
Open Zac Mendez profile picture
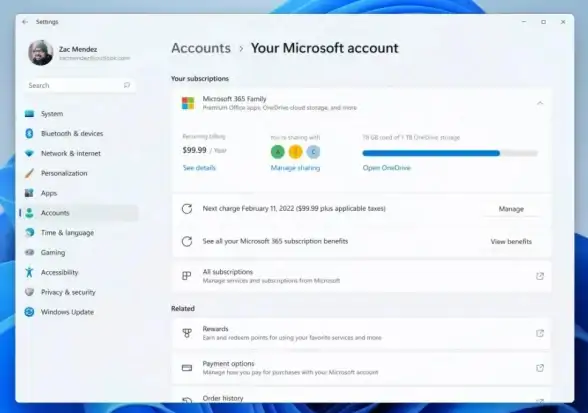pos(40,53)
